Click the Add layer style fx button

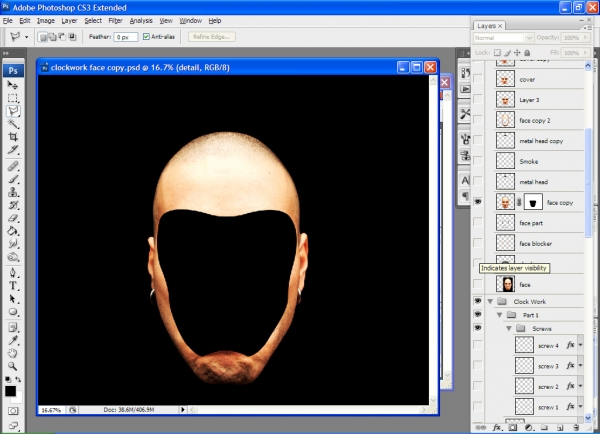pyautogui.click(x=497, y=427)
